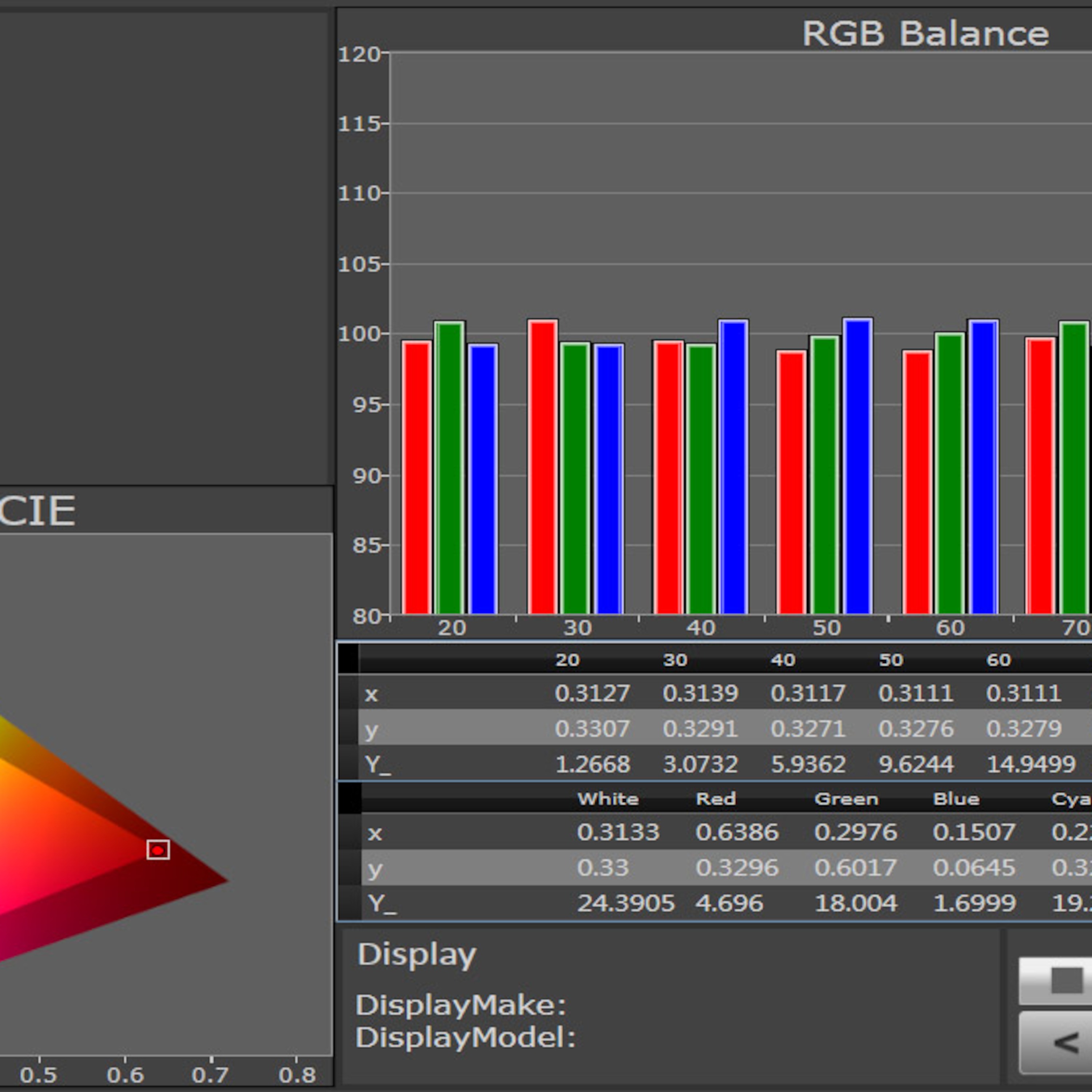Click the blue bar at level 30

(x=609, y=479)
